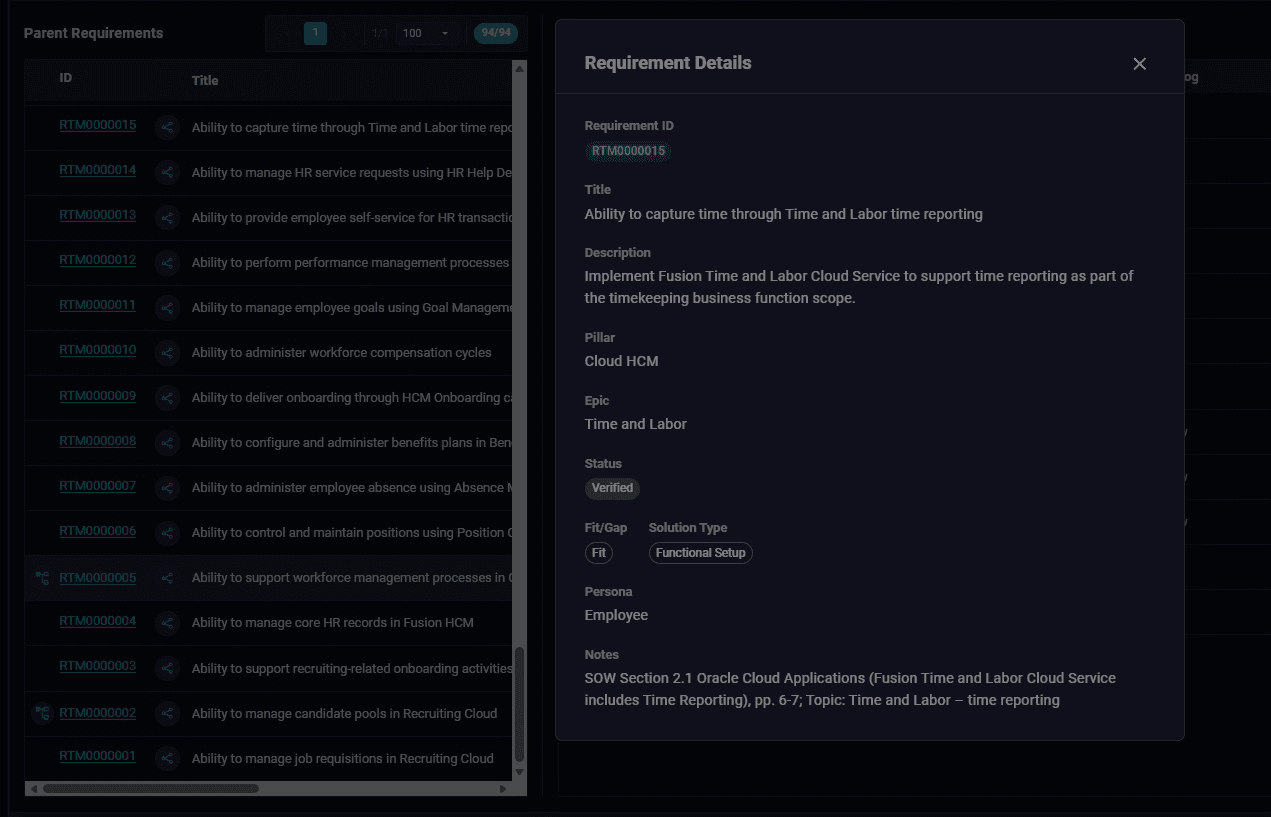Screen dimensions: 1271x817
Task: Click the Requirement Details heading
Action: [668, 63]
